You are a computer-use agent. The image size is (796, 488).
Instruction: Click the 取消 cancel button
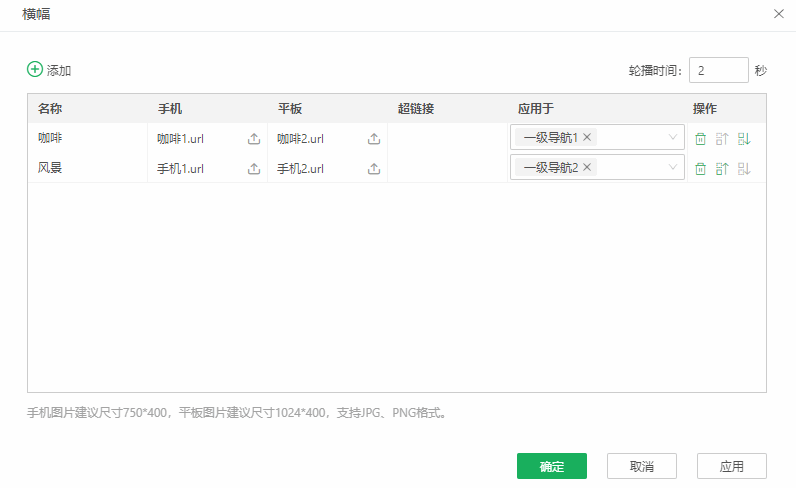click(x=641, y=466)
